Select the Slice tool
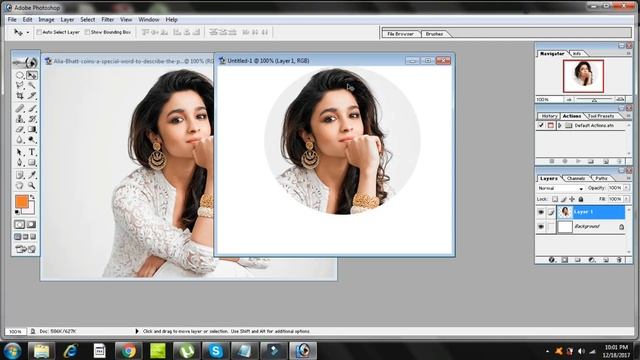Viewport: 640px width, 360px height. pos(32,96)
